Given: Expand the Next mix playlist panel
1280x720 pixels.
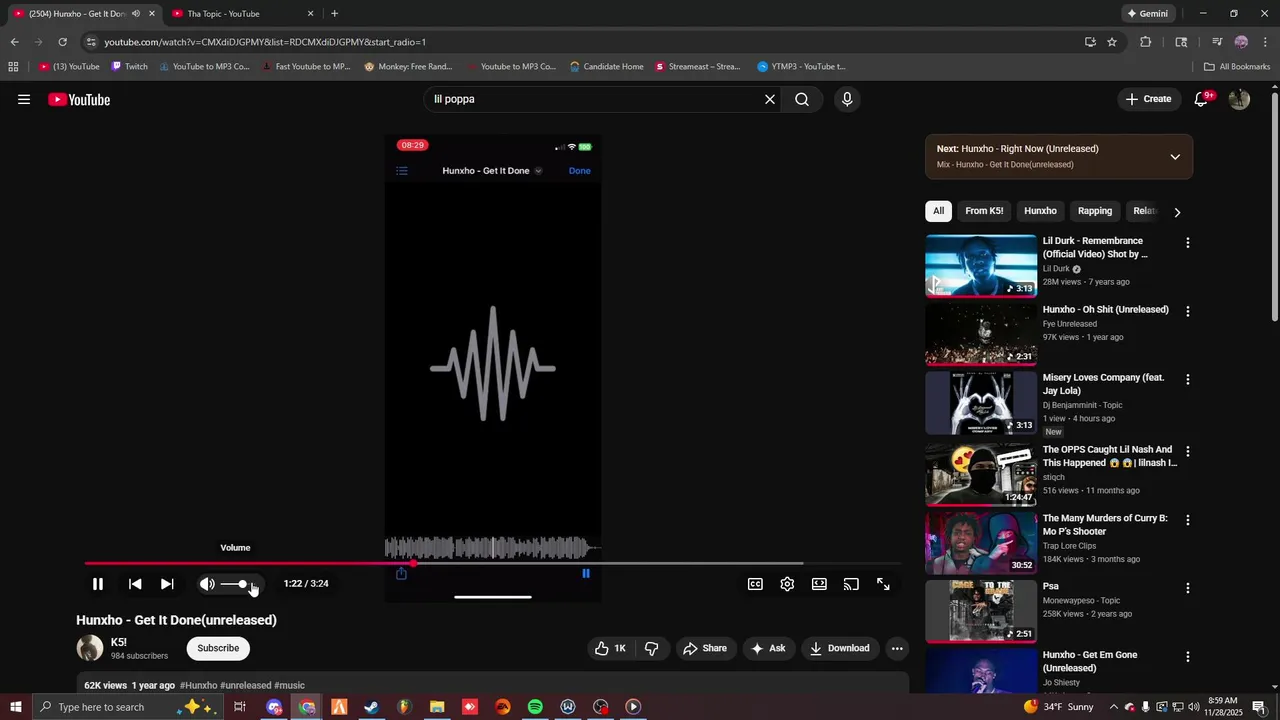Looking at the screenshot, I should 1175,157.
